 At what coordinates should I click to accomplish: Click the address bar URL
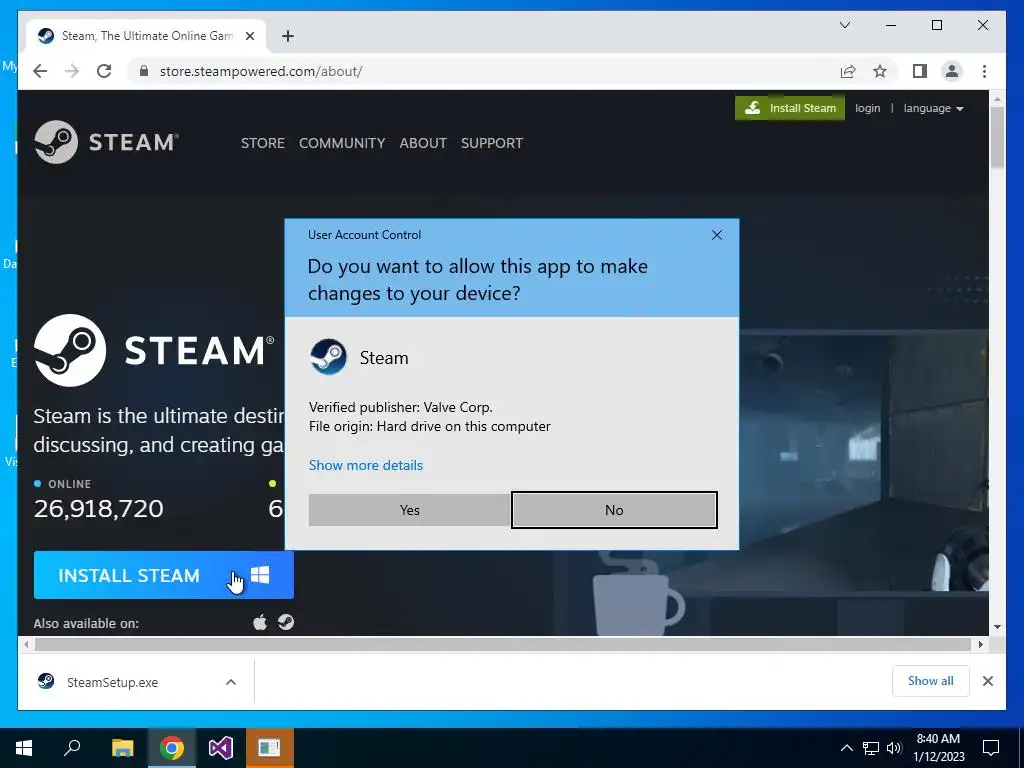coord(261,71)
